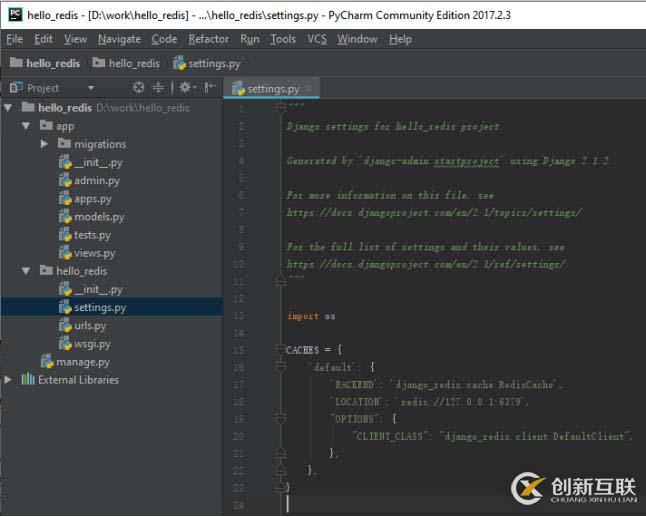Open the Run menu

coord(250,39)
